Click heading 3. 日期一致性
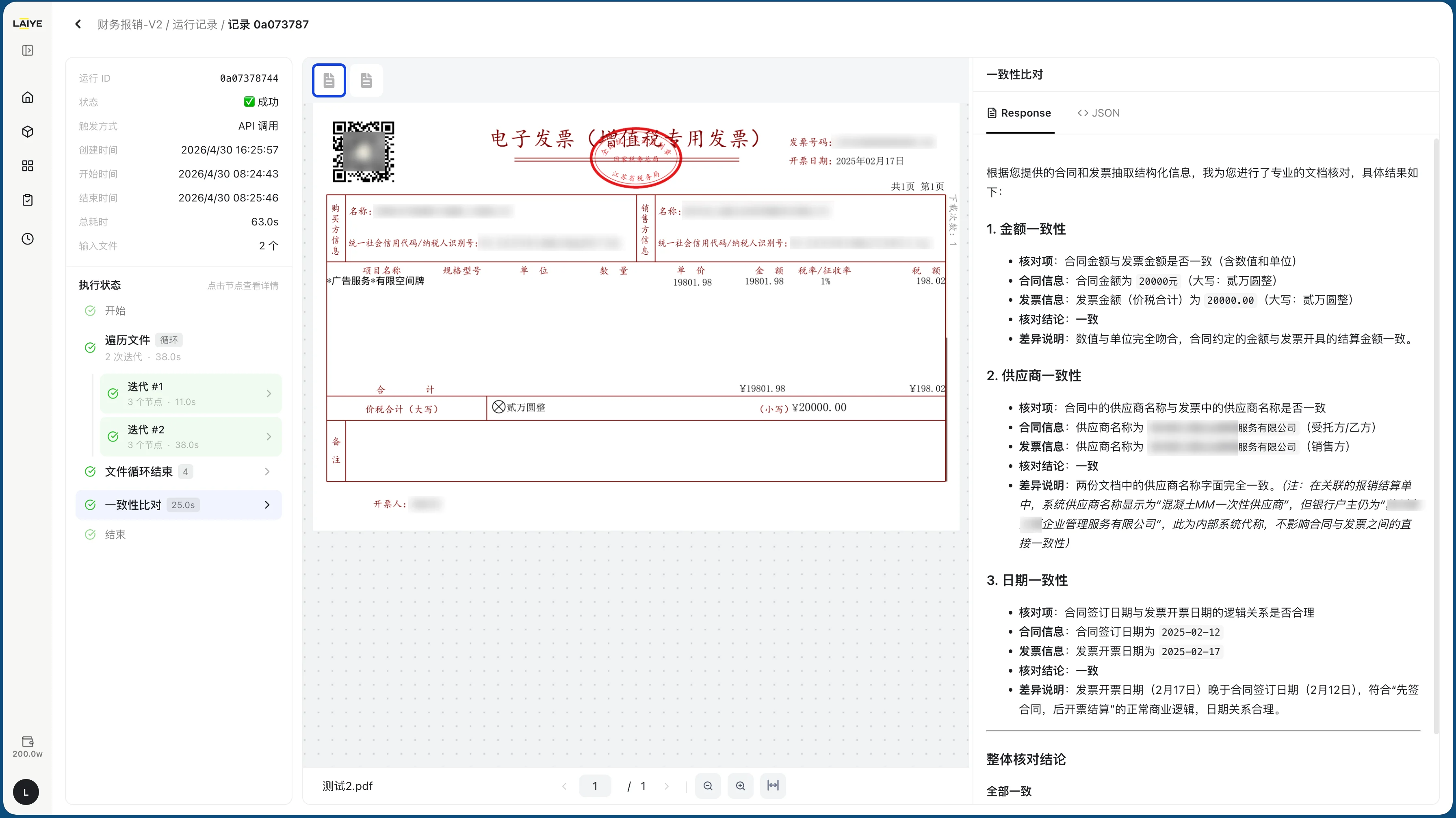 [1027, 580]
